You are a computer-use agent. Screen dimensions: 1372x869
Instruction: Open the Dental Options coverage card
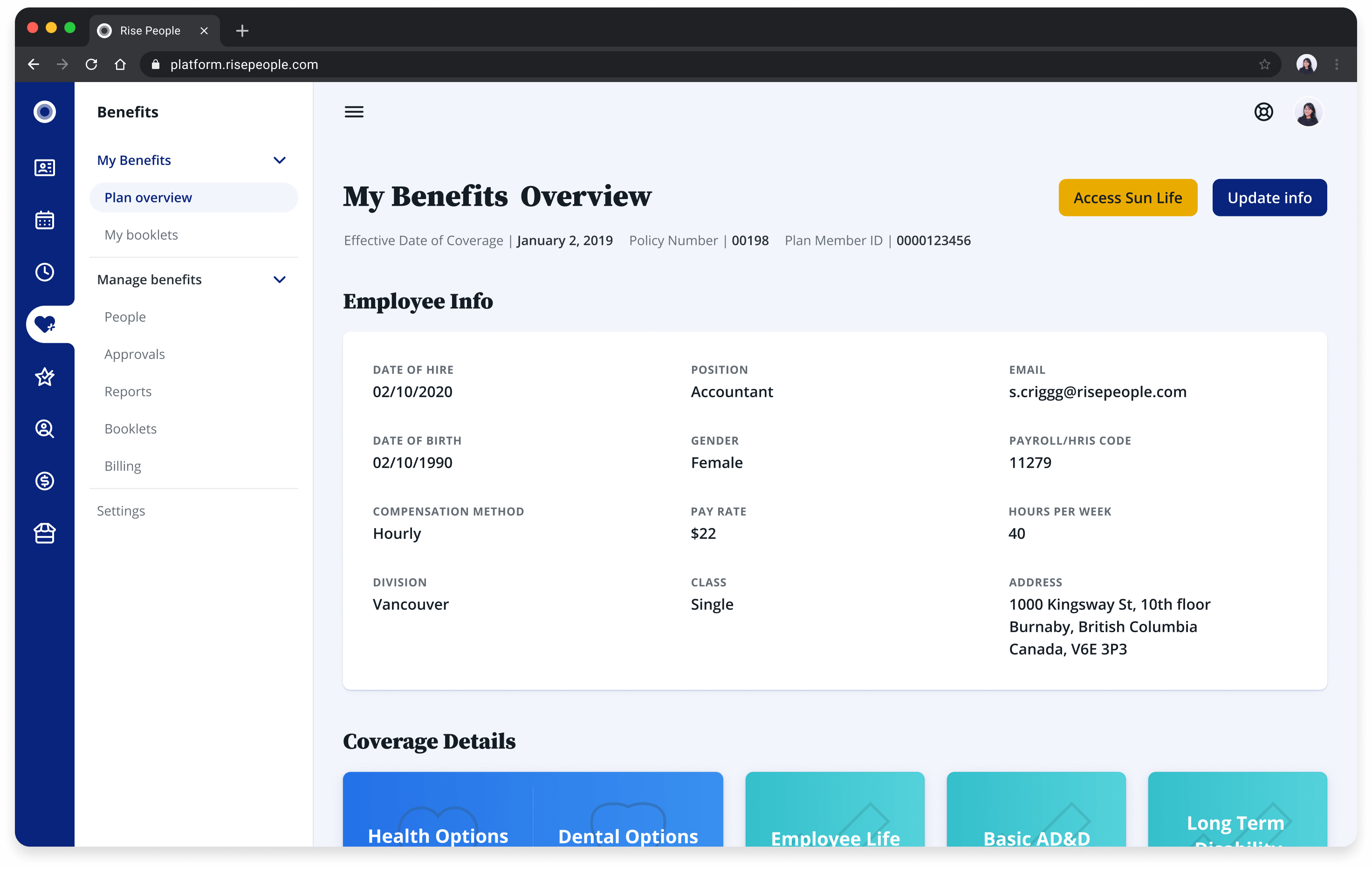click(628, 809)
